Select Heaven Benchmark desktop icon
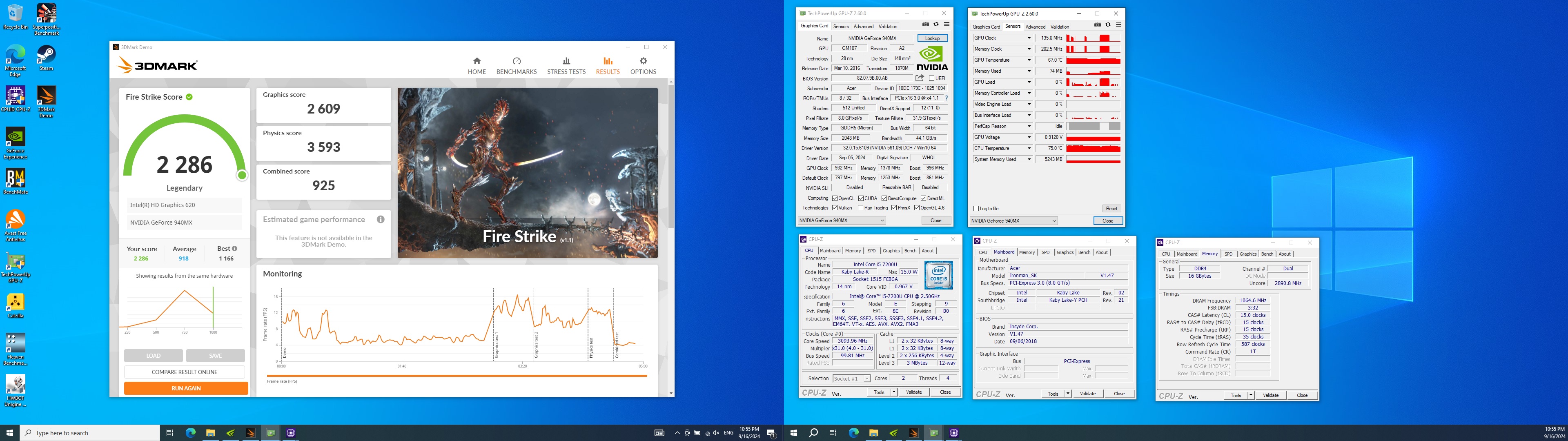Screen dimensions: 1568x441 pyautogui.click(x=15, y=349)
